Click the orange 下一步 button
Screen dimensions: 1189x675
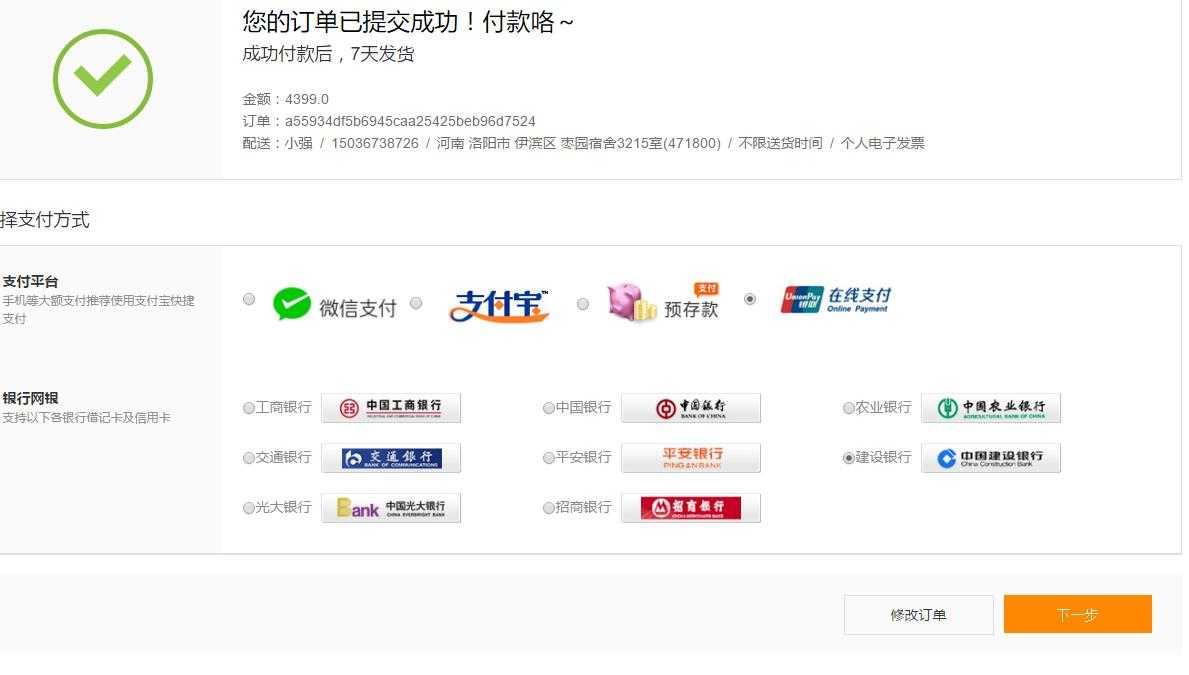coord(1078,614)
